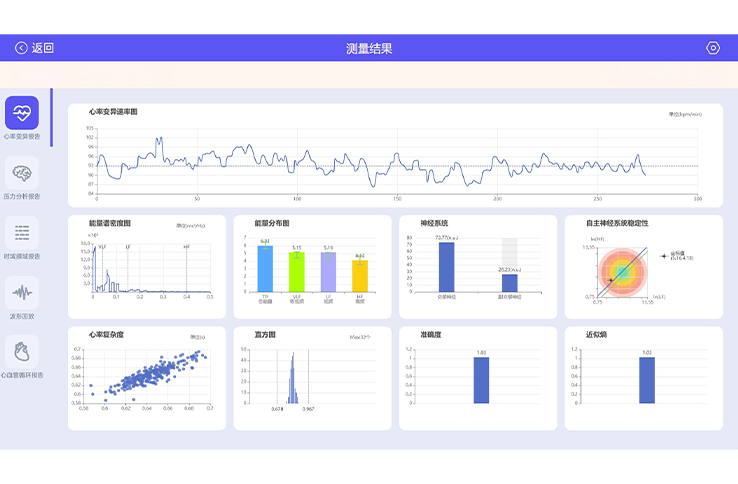Select the 心率变异报告 heart icon

click(22, 113)
